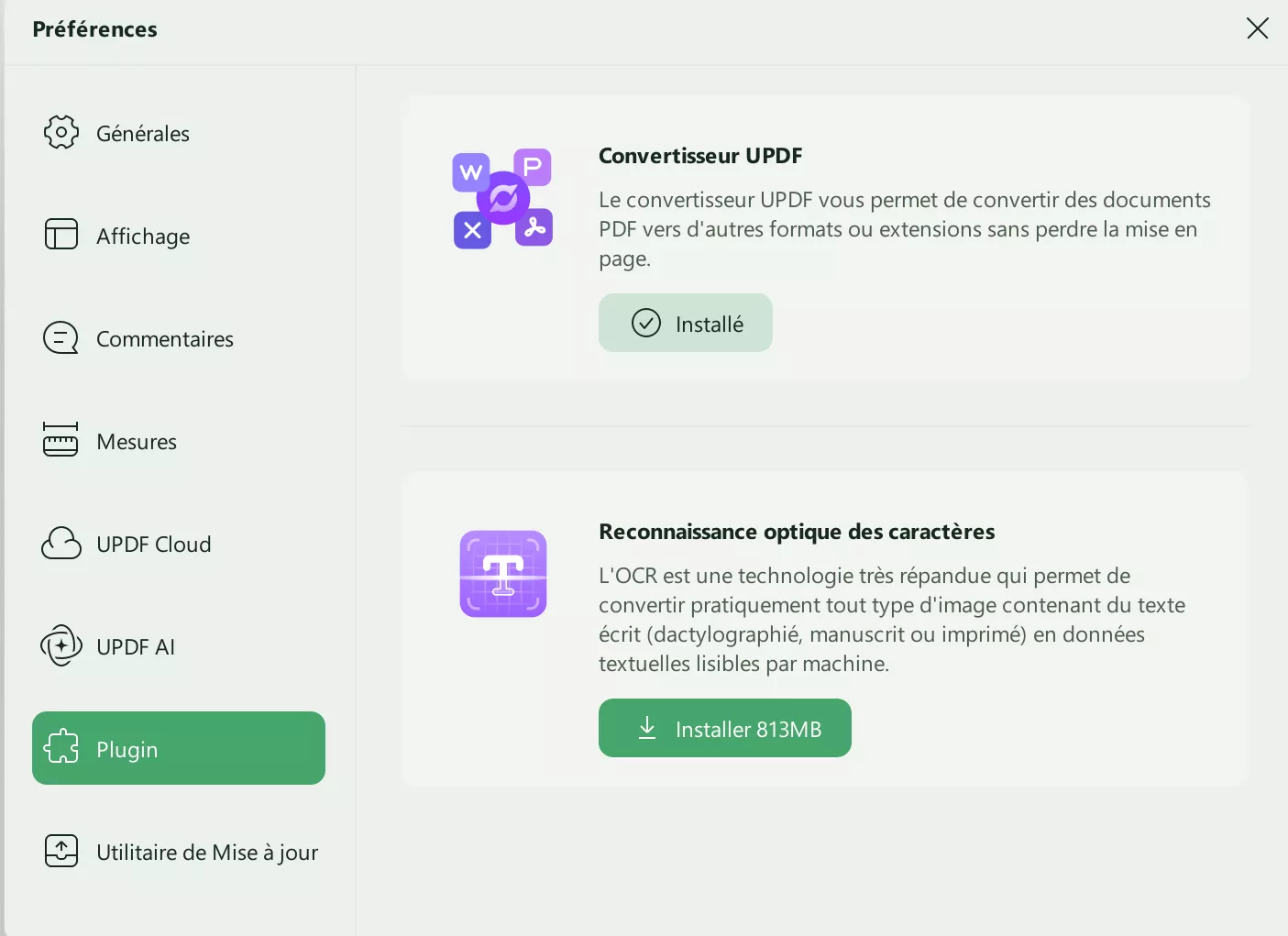The image size is (1288, 936).
Task: Open the Générales preferences tab
Action: 143,134
